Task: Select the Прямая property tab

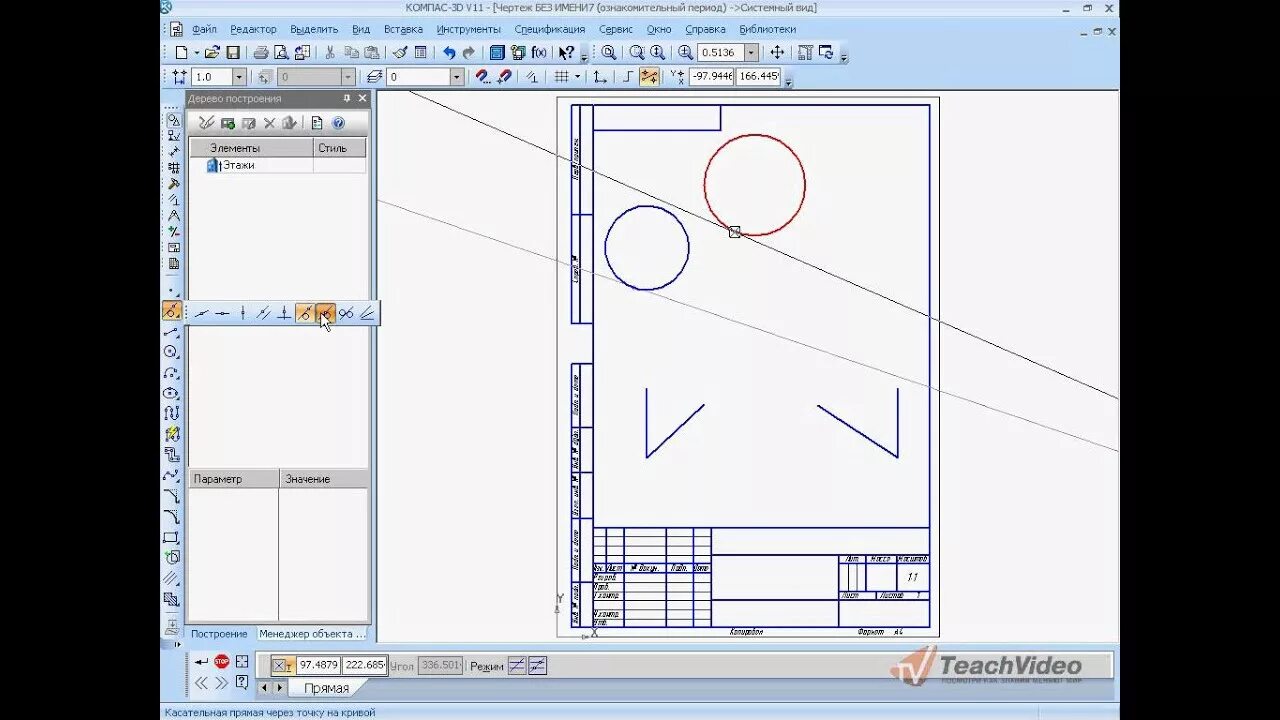Action: 326,688
